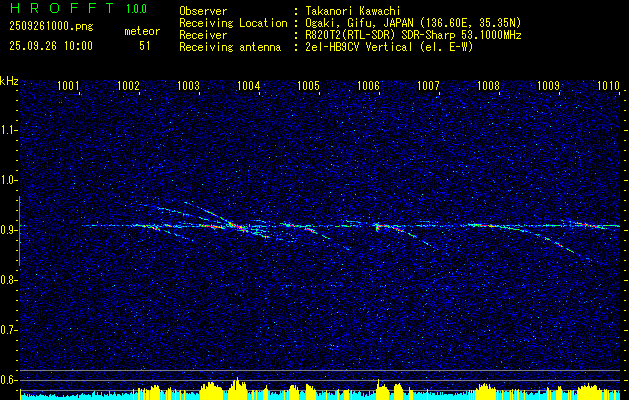
Task: Click the 1006 time axis label
Action: pos(368,85)
